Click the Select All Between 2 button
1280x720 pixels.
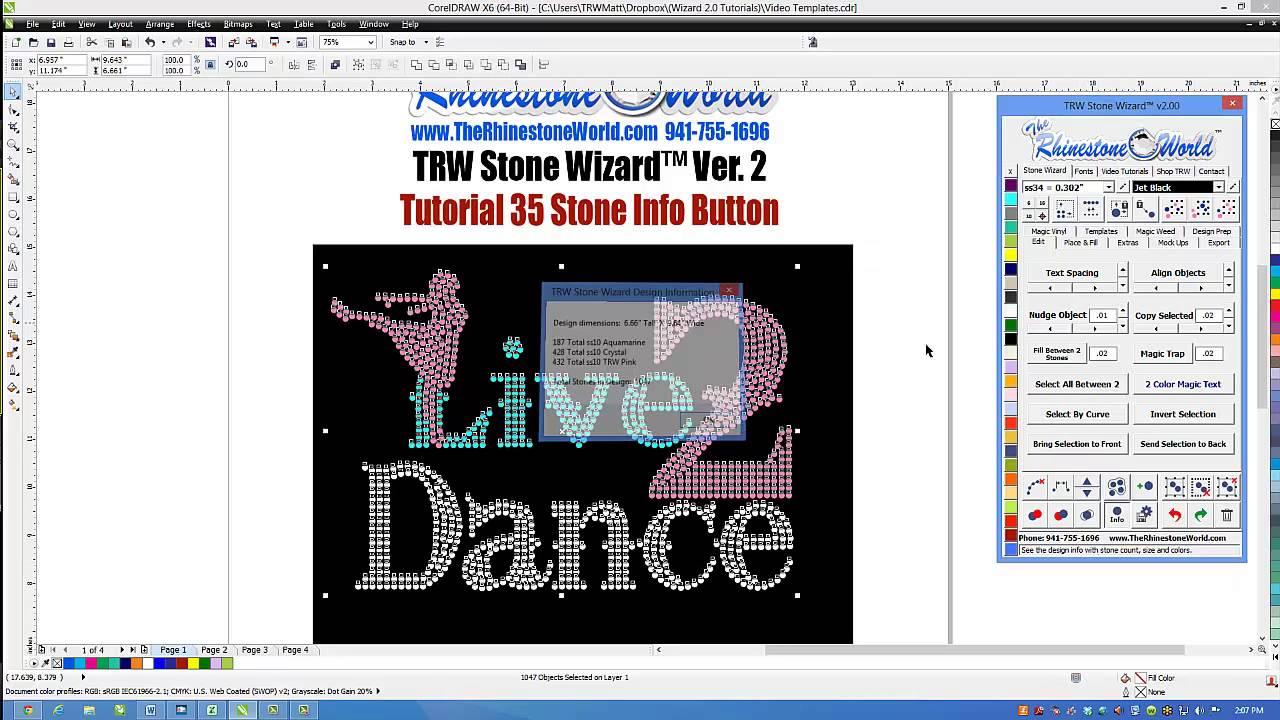(x=1077, y=384)
